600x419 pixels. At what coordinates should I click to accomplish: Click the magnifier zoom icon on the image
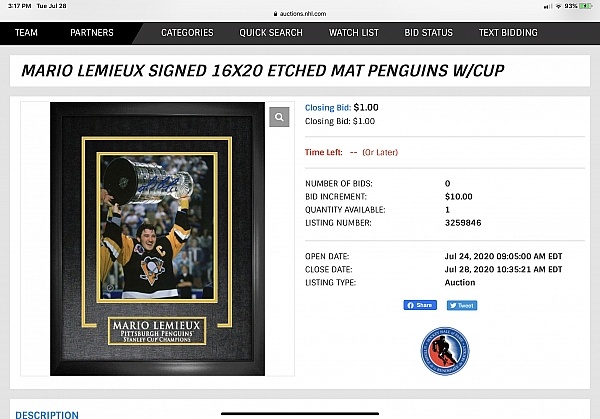(279, 117)
